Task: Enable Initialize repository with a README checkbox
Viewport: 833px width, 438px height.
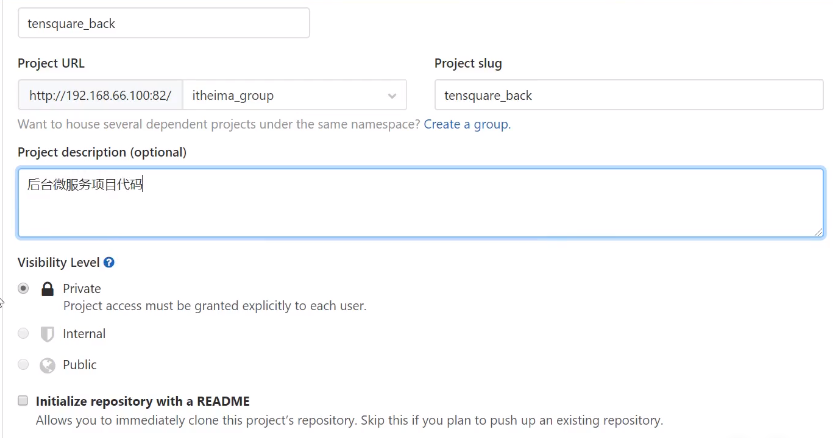Action: coord(23,400)
